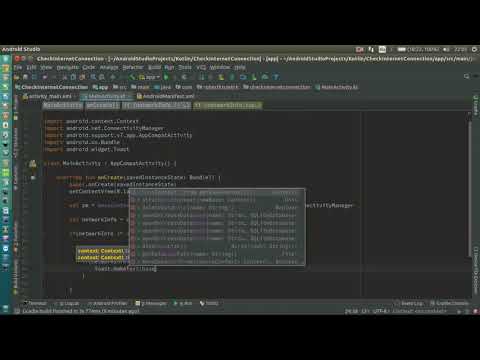Switch to the MainActivity.kt editor tab
This screenshot has height=360, width=480.
pyautogui.click(x=106, y=96)
